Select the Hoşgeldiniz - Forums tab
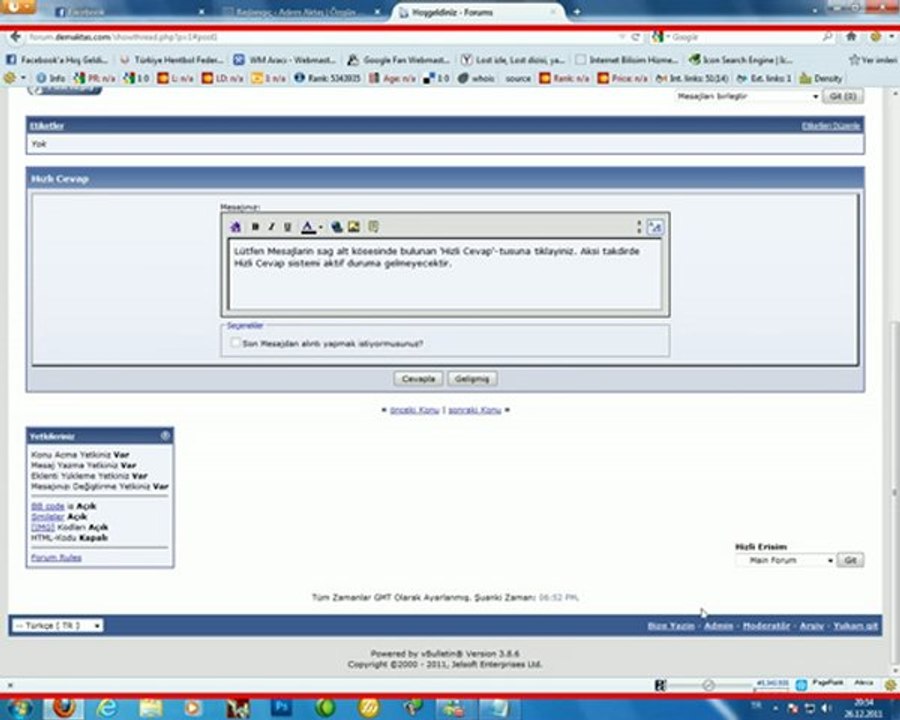Viewport: 900px width, 720px height. click(x=478, y=11)
